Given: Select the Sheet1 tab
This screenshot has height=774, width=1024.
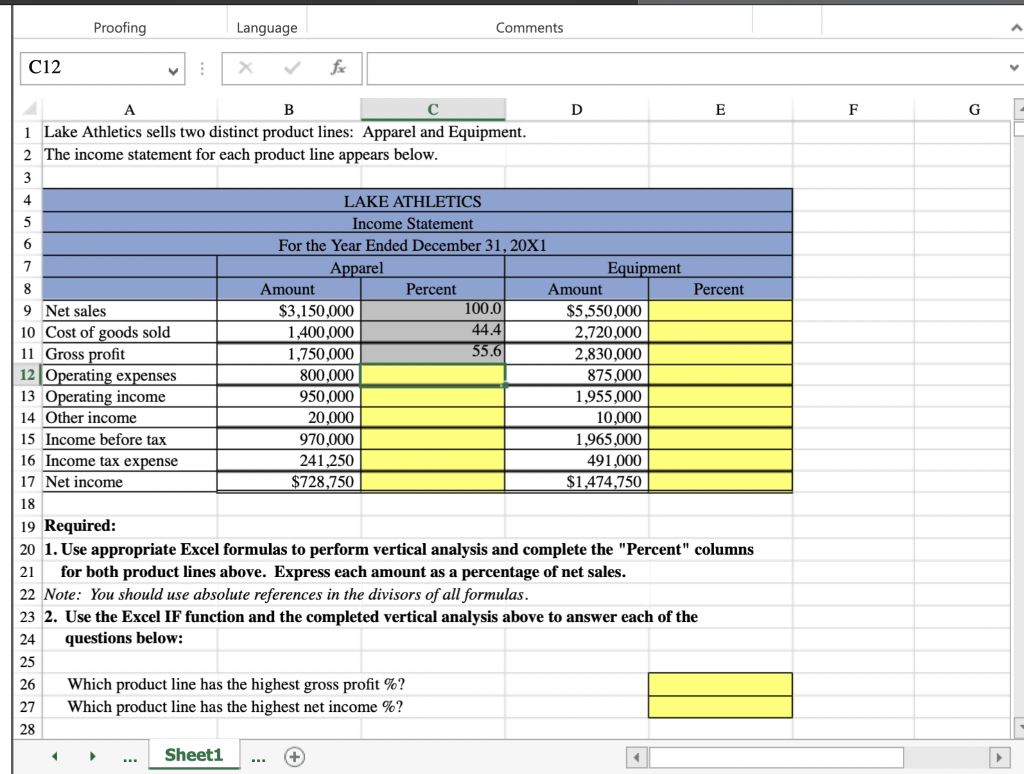Looking at the screenshot, I should pyautogui.click(x=193, y=755).
